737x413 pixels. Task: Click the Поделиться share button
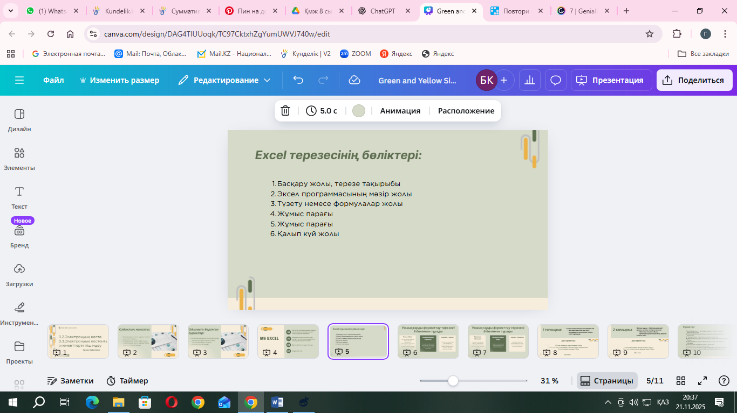(x=694, y=80)
